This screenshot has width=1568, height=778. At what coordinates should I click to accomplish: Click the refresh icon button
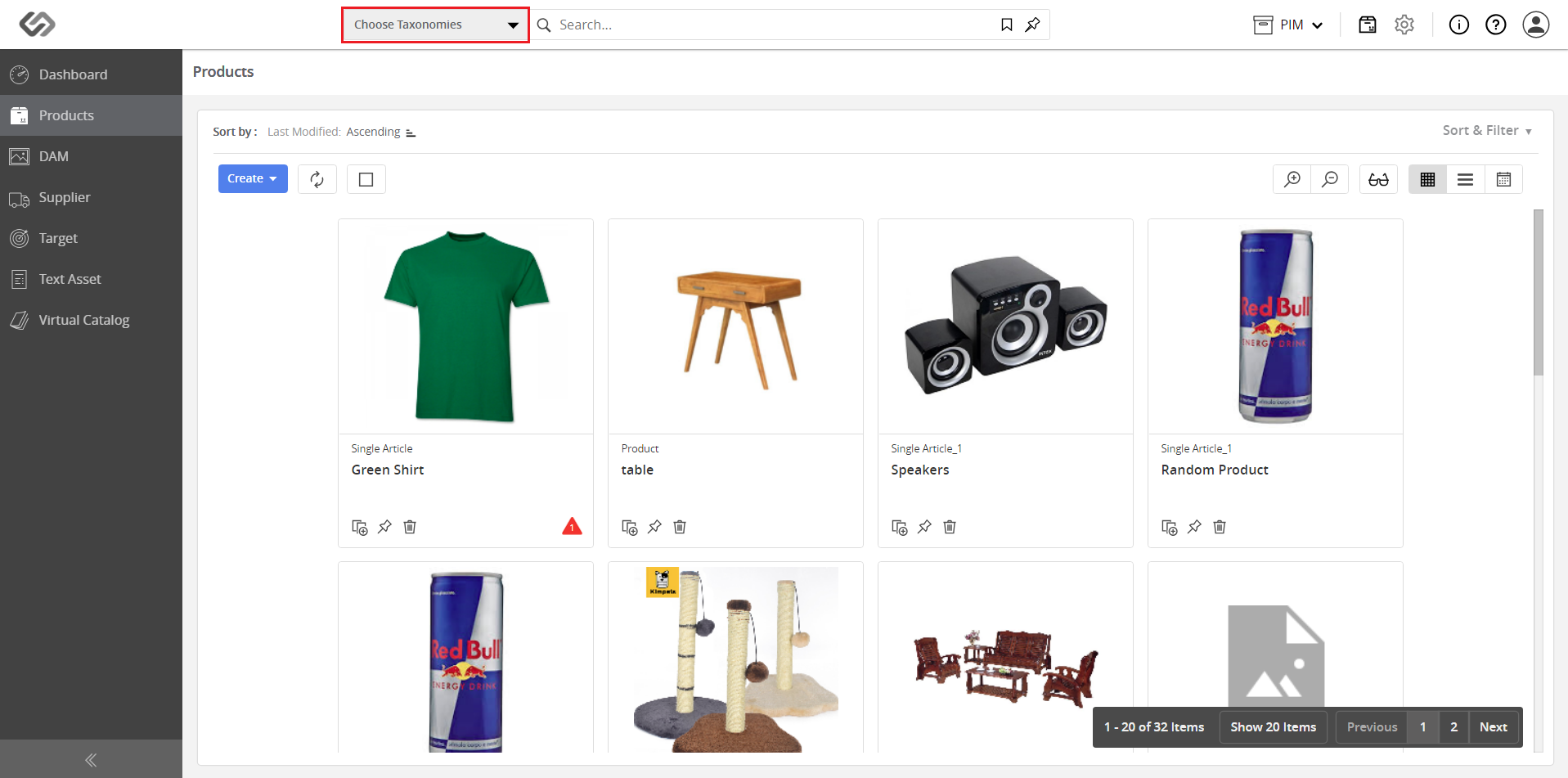(317, 179)
